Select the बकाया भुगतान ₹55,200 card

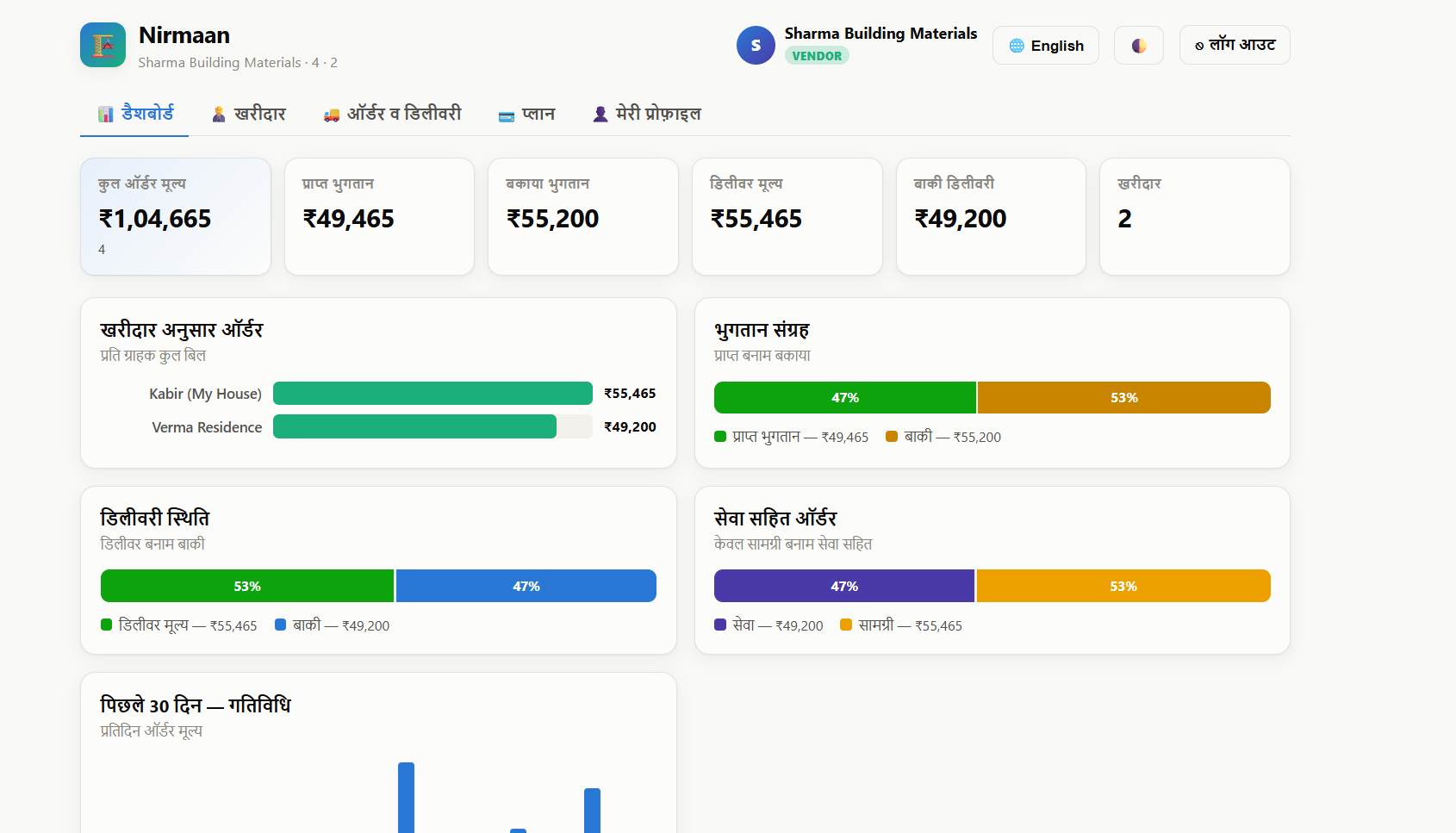[x=583, y=216]
